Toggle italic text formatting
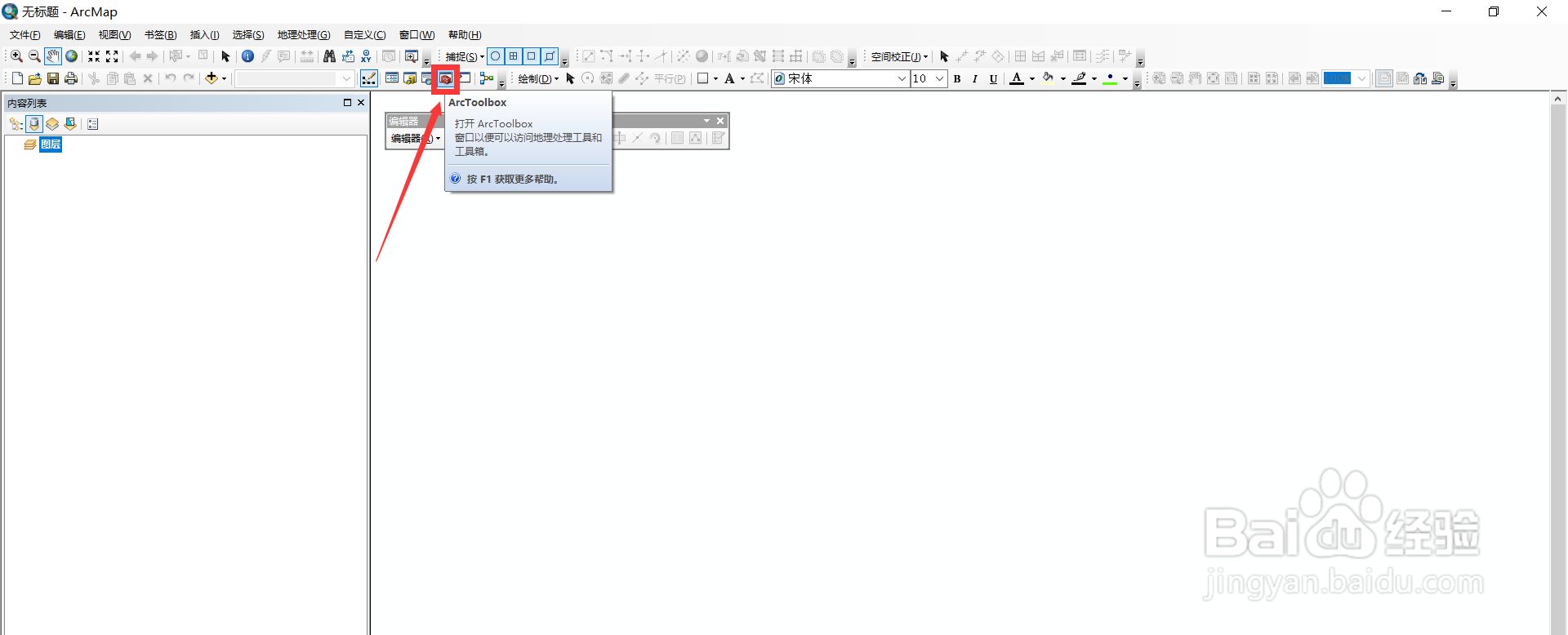 click(x=975, y=78)
